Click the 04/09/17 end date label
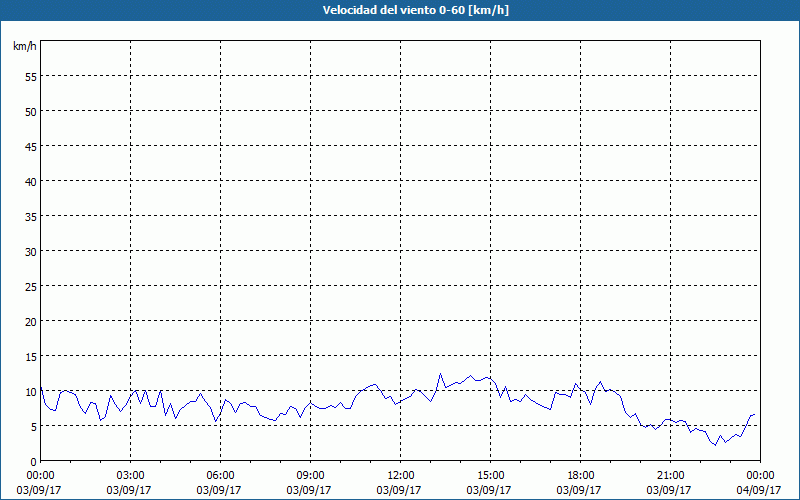The width and height of the screenshot is (800, 500). (x=759, y=490)
